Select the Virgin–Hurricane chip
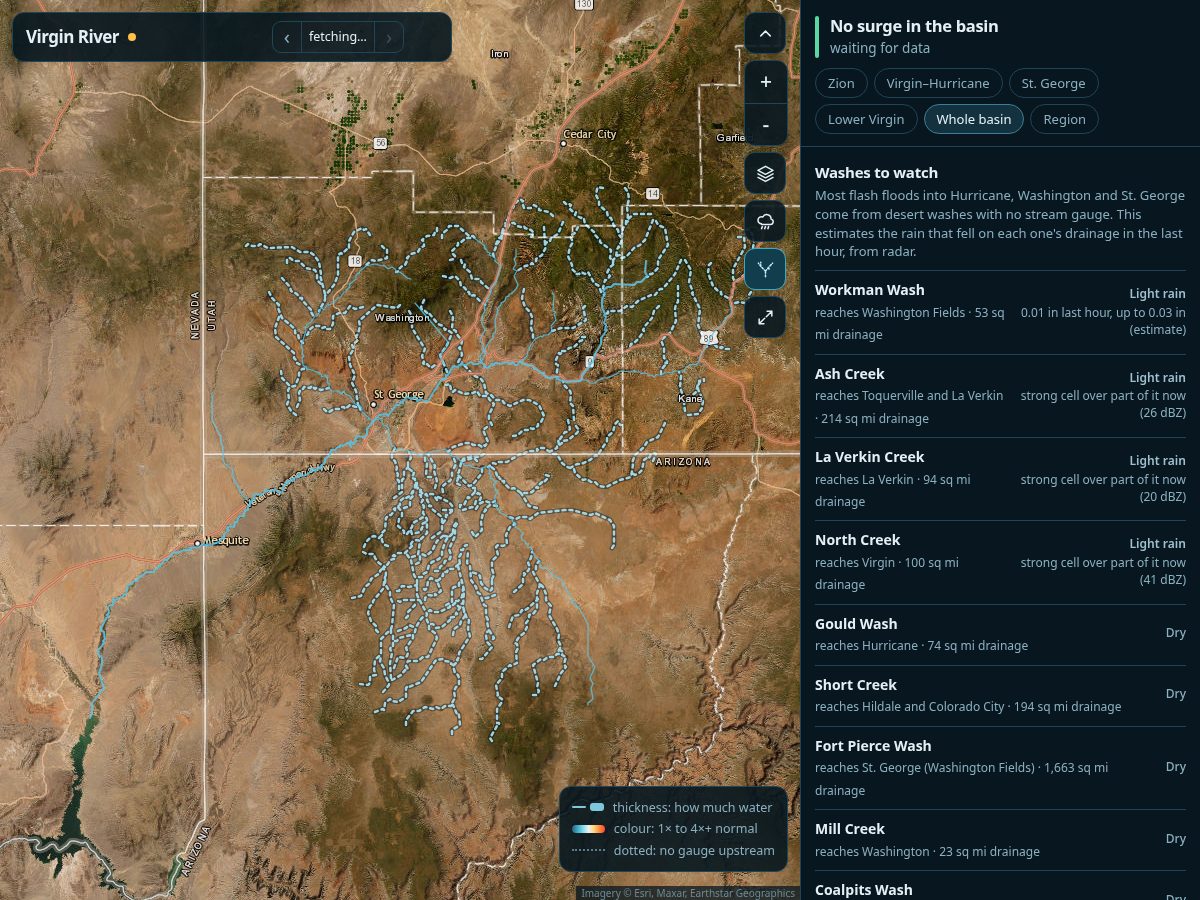Screen dimensions: 1200x900 tap(938, 83)
